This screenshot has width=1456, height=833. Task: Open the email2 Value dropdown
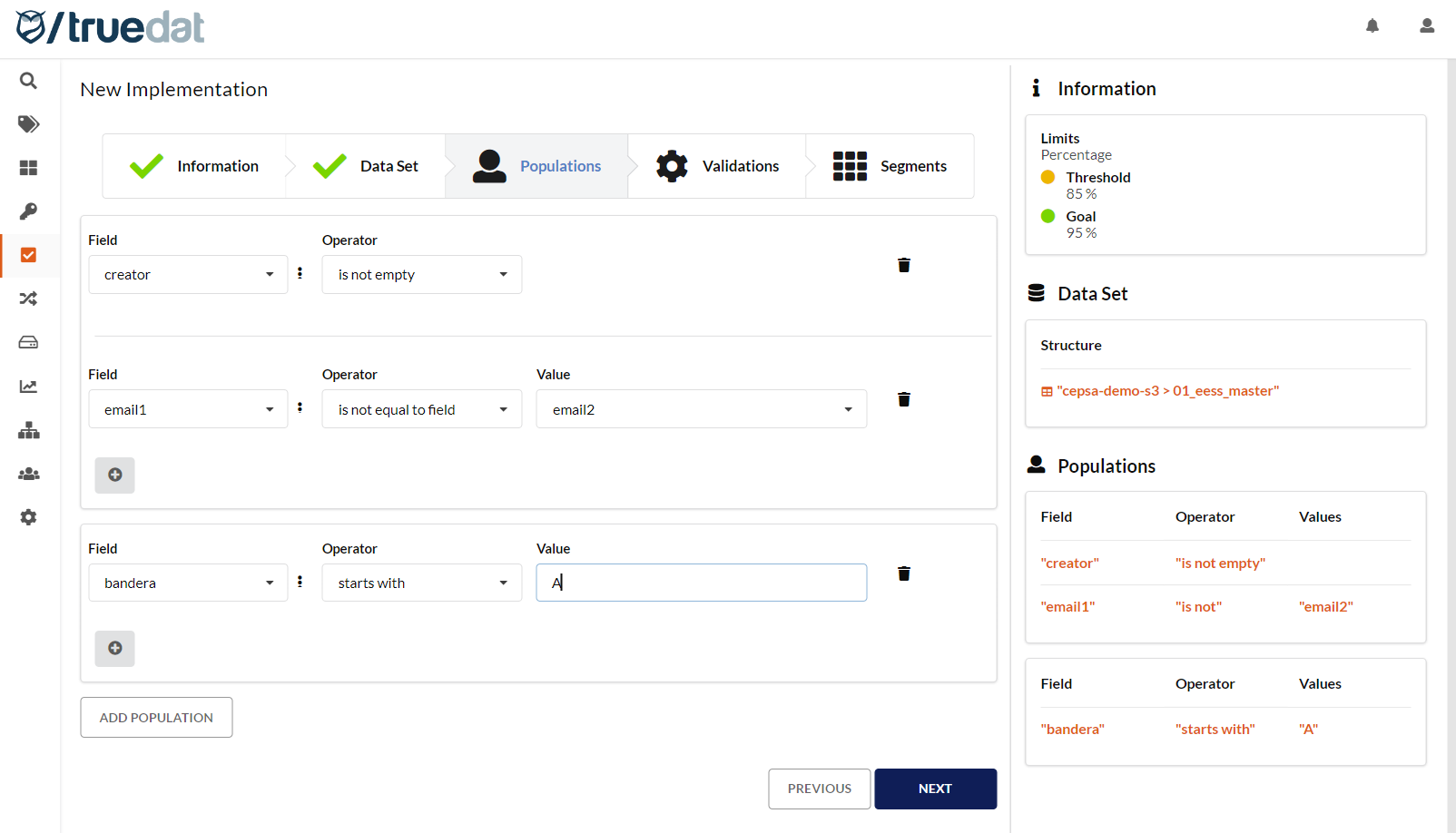pyautogui.click(x=701, y=408)
